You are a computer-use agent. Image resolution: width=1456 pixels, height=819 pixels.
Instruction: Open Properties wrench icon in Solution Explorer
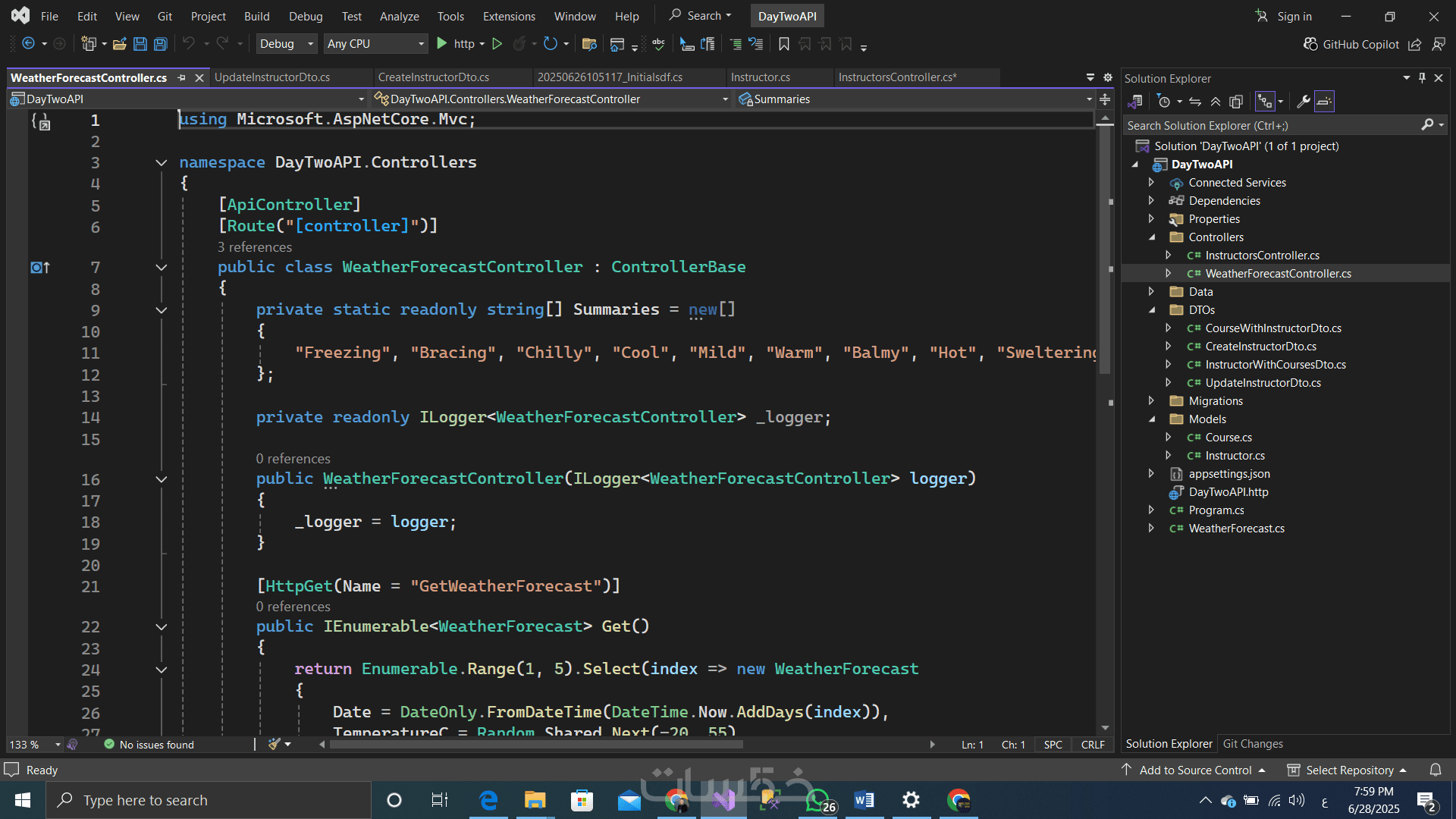(x=1304, y=102)
